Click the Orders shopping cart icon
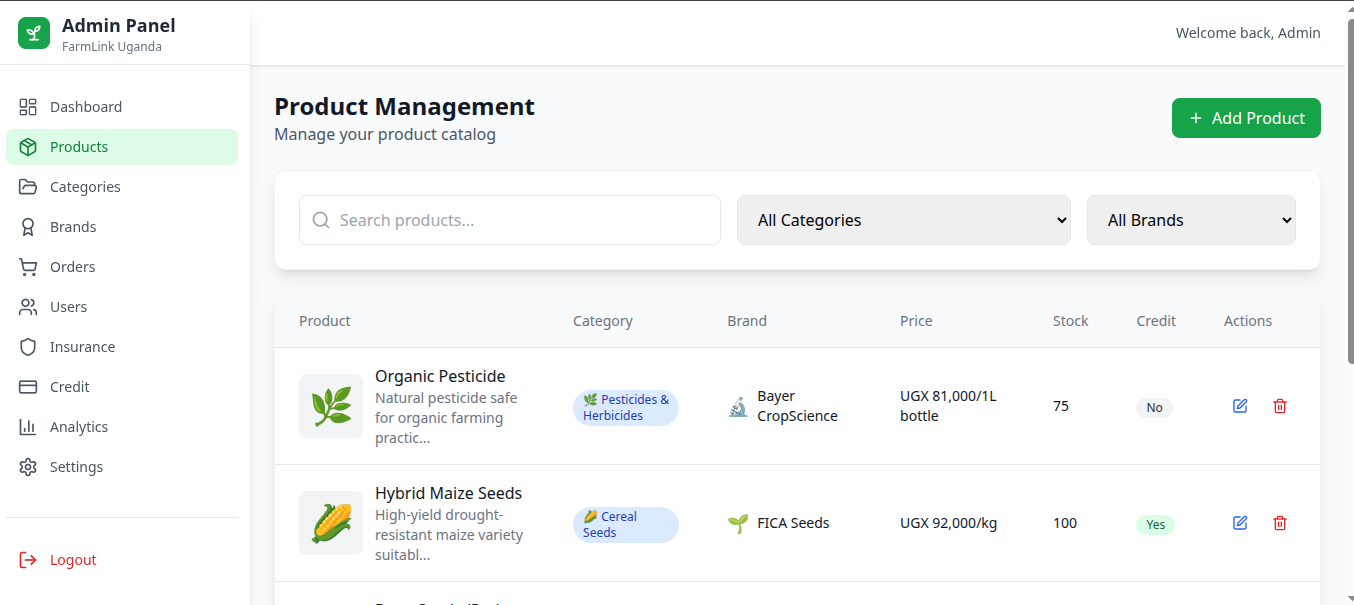Image resolution: width=1354 pixels, height=605 pixels. (28, 267)
